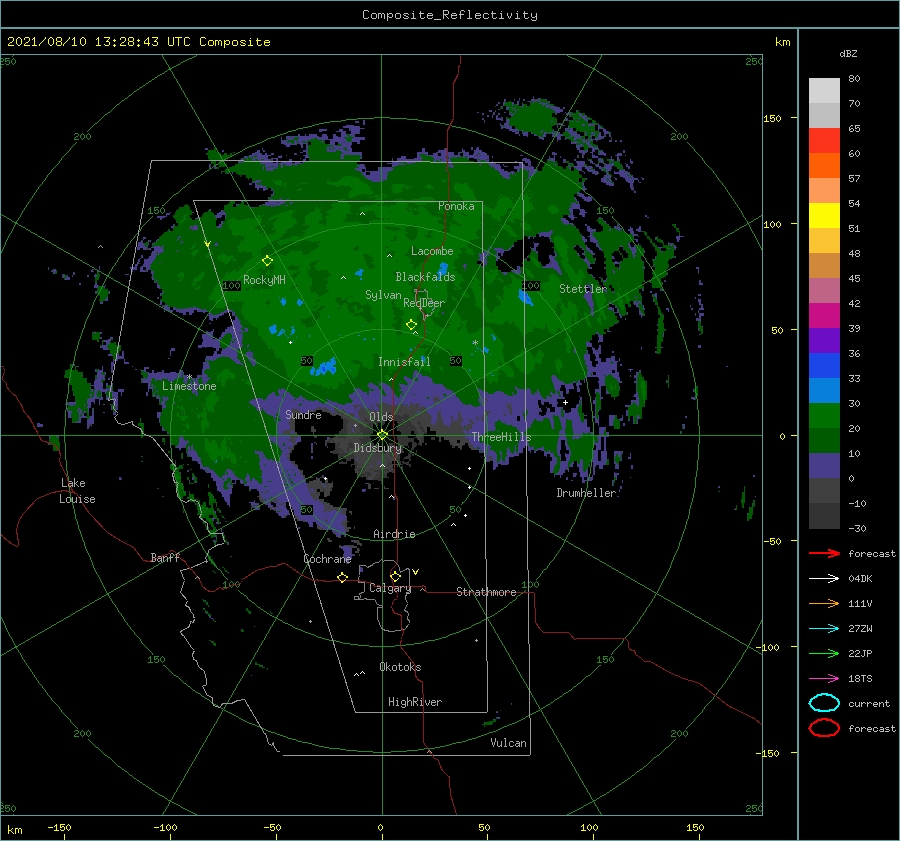Viewport: 900px width, 841px height.
Task: Pick the light gray 70–80 dBZ swatch
Action: point(824,91)
